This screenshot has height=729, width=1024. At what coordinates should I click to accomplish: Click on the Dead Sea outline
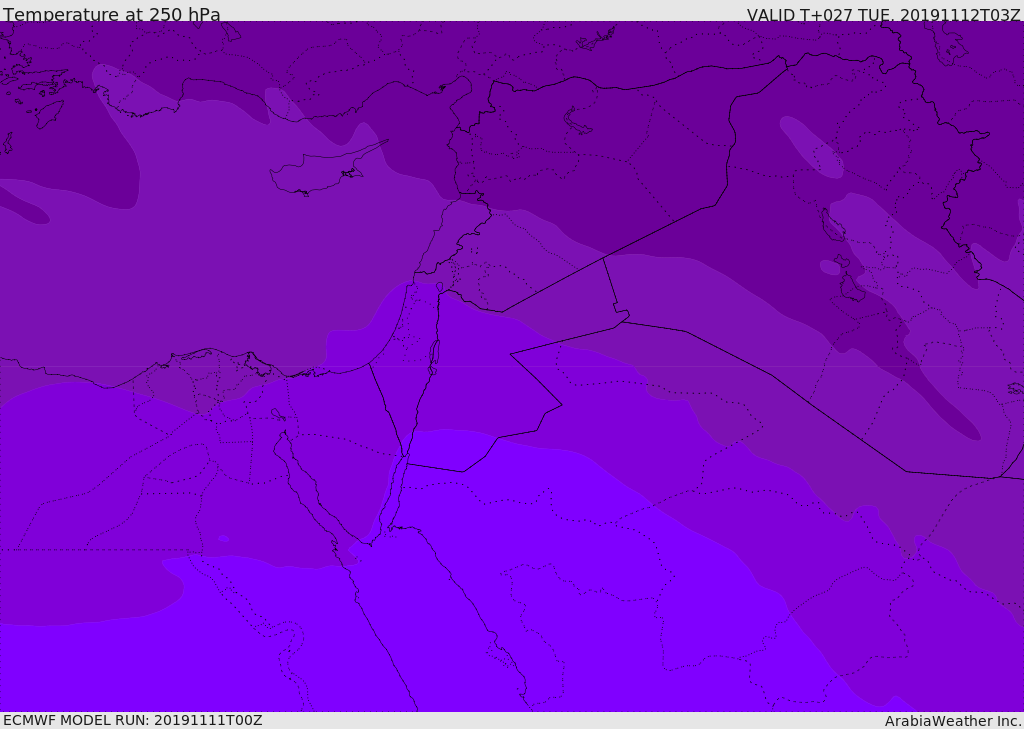click(x=434, y=354)
